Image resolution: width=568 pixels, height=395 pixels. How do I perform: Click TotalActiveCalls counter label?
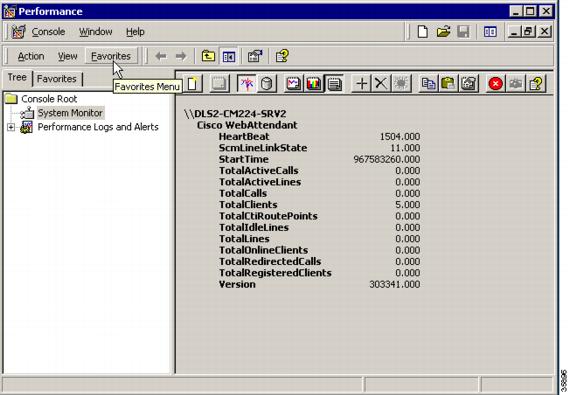pos(258,171)
